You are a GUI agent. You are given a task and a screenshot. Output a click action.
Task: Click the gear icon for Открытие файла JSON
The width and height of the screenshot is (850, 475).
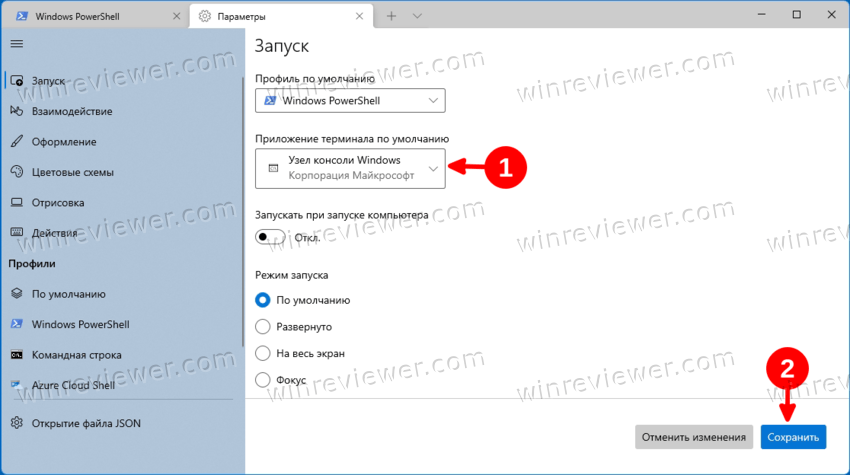pos(17,423)
